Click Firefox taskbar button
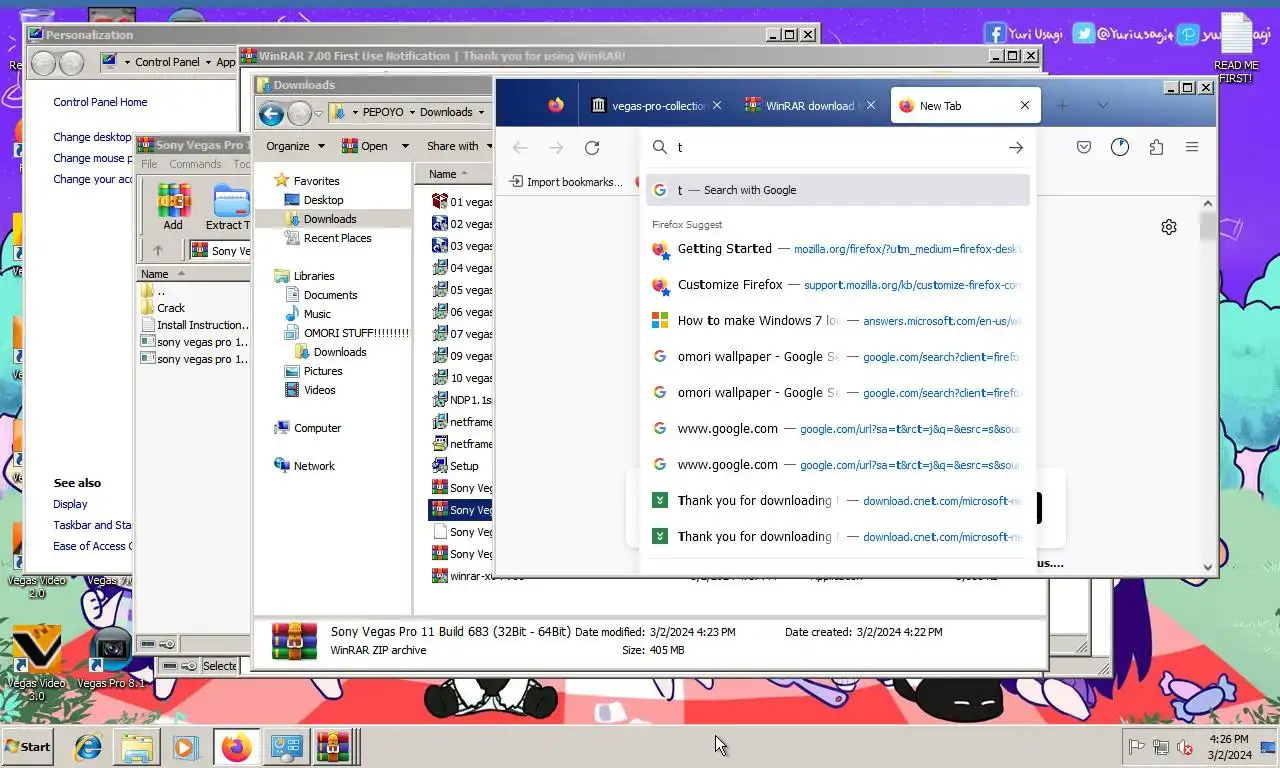The height and width of the screenshot is (768, 1280). pos(237,747)
